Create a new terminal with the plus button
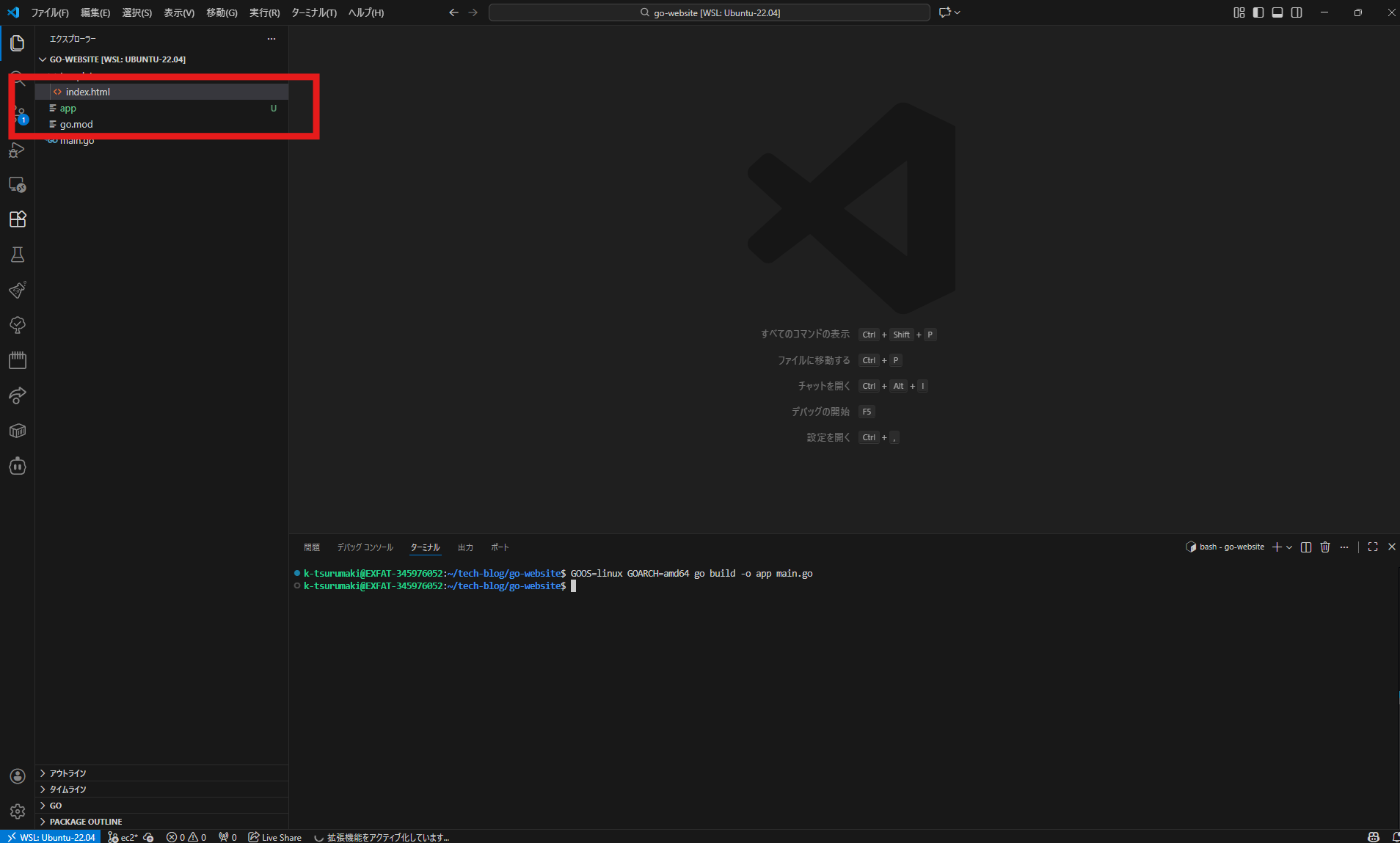The height and width of the screenshot is (843, 1400). click(x=1277, y=547)
